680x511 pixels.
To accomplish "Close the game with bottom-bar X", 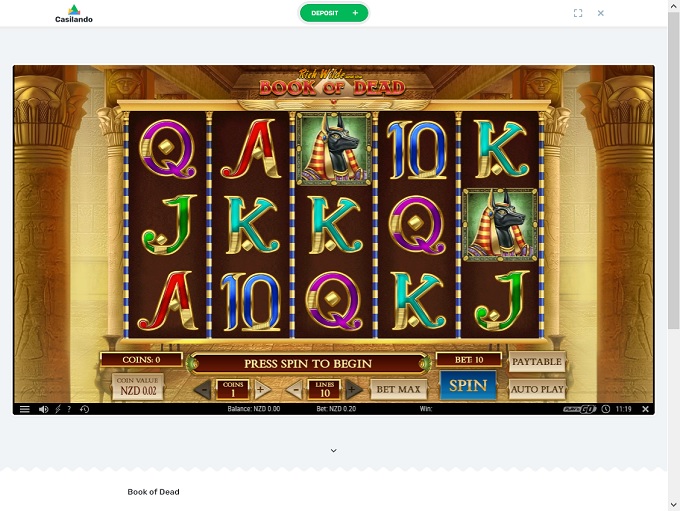I will pos(645,409).
